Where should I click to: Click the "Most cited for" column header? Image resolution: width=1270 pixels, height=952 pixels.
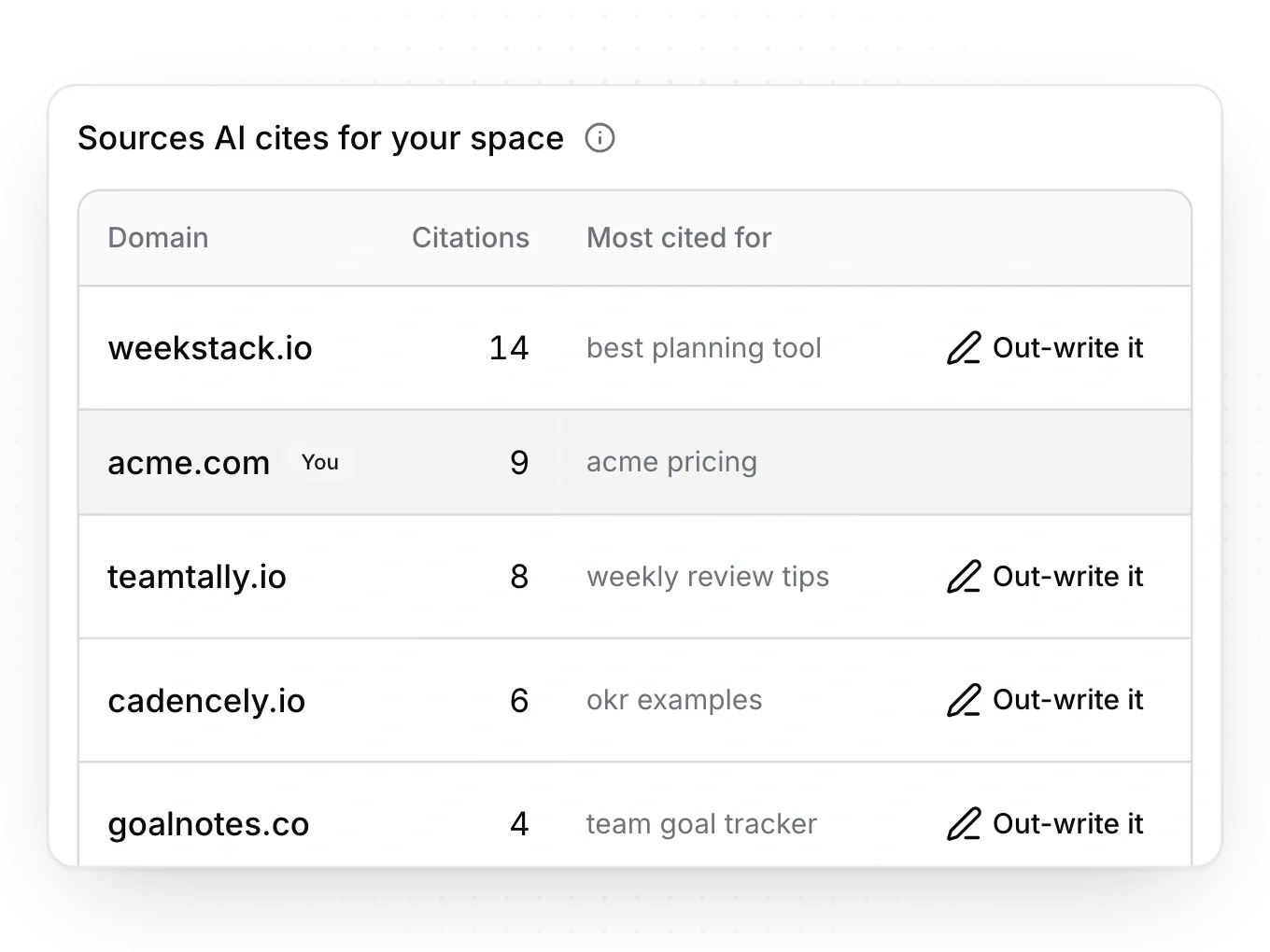(679, 238)
